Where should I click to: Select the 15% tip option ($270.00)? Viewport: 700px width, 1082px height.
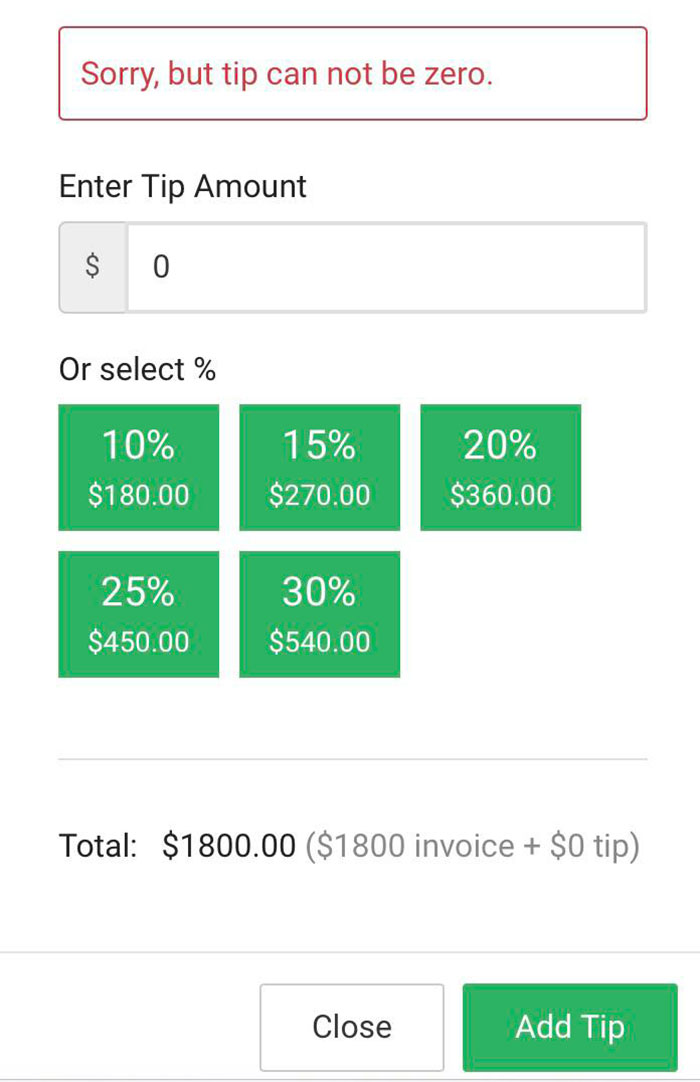pos(319,466)
